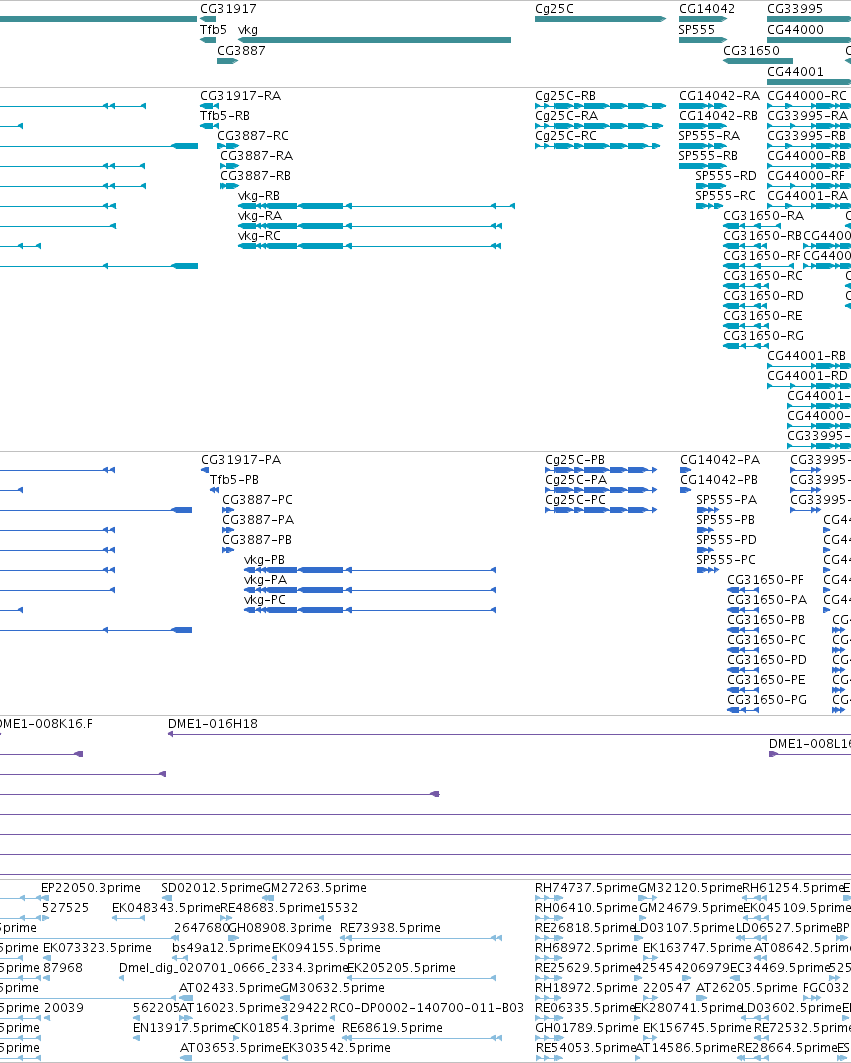This screenshot has width=851, height=1063.
Task: Select BAC clone DME1-008K16.F
Action: 46,724
